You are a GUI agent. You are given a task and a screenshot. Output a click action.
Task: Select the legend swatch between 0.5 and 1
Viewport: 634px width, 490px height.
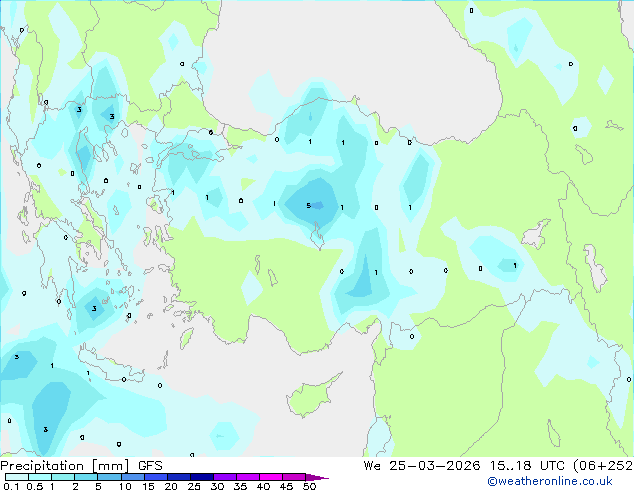coord(40,477)
